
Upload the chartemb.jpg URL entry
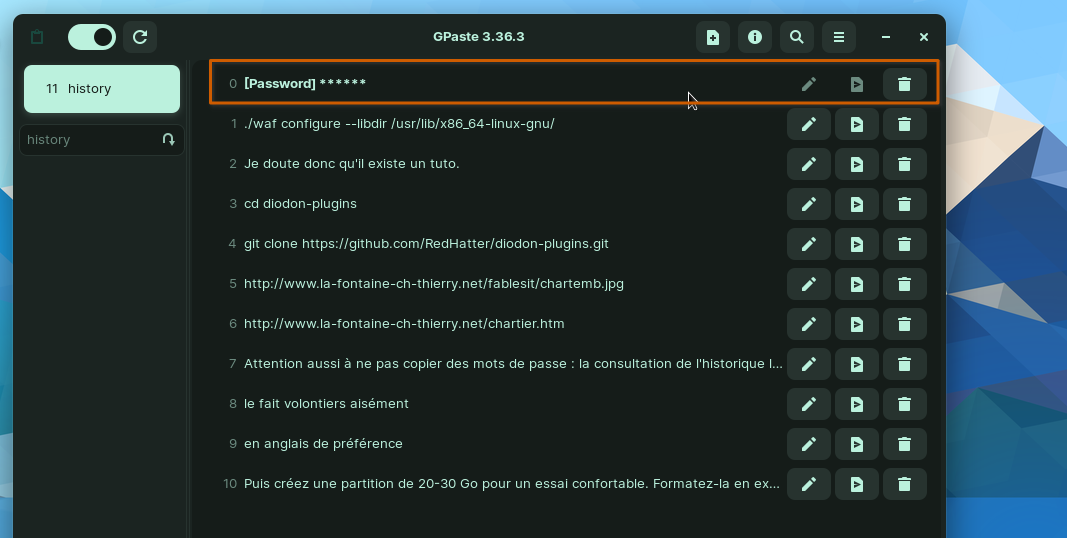tap(857, 284)
